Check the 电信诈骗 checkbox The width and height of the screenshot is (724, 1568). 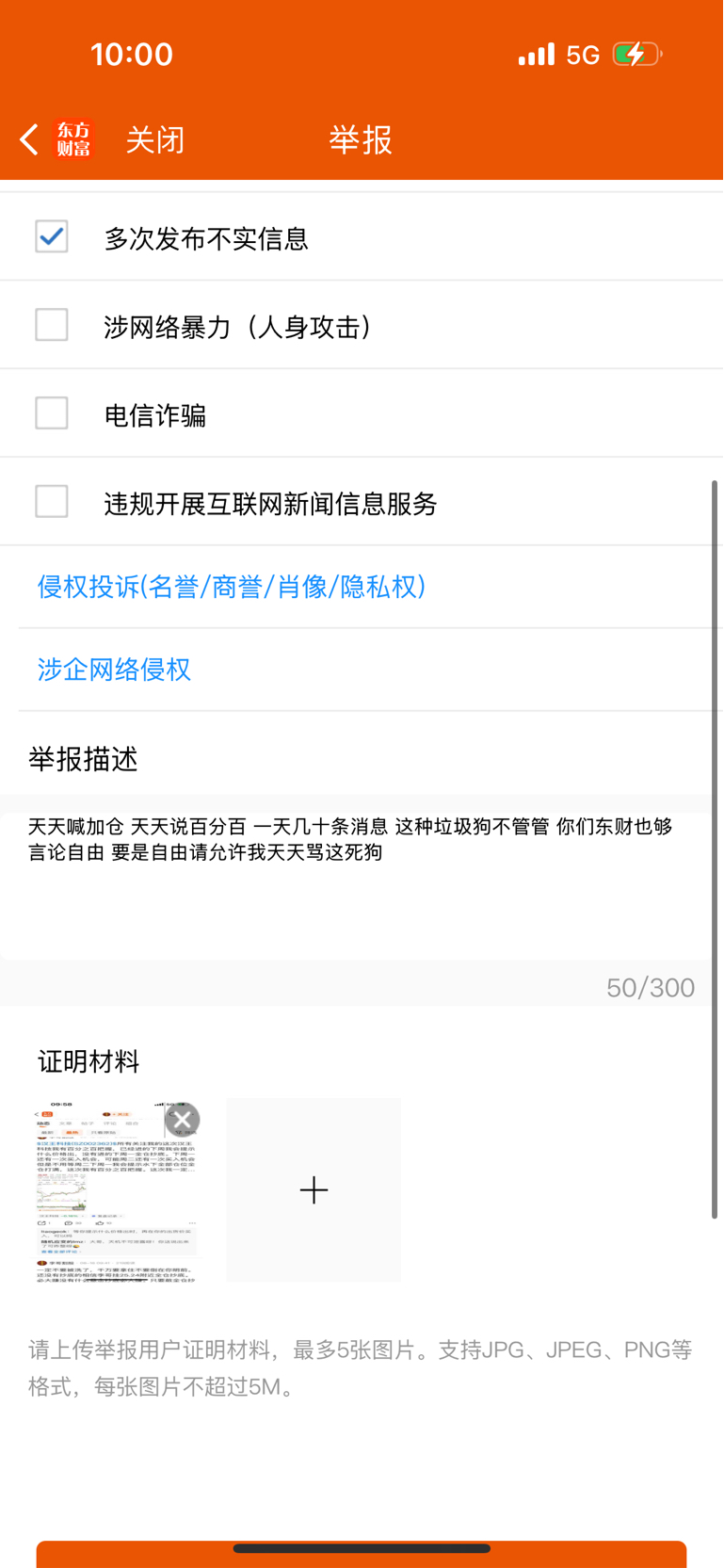point(52,413)
